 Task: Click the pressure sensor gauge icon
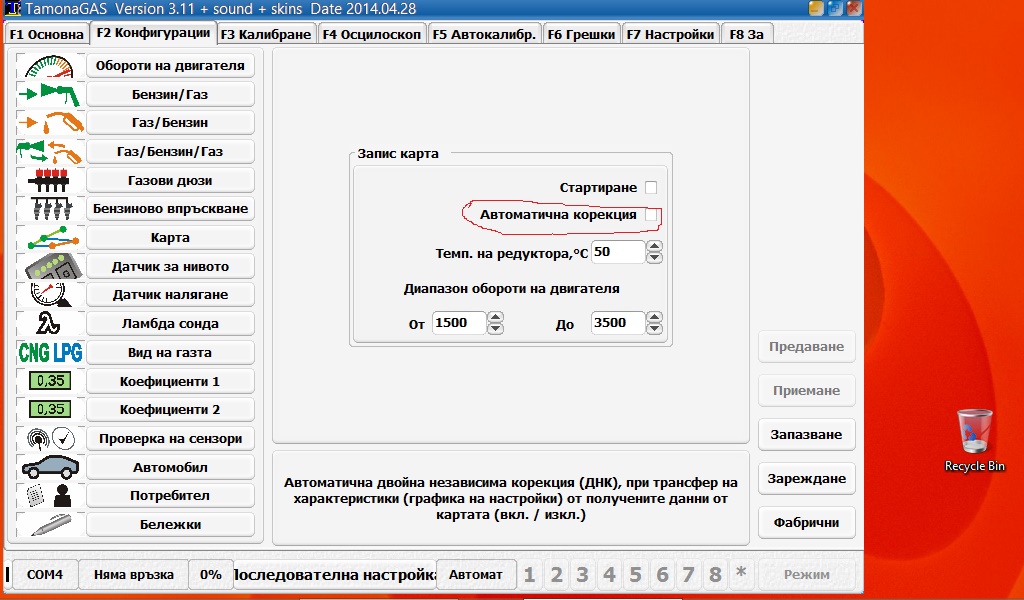pyautogui.click(x=49, y=295)
